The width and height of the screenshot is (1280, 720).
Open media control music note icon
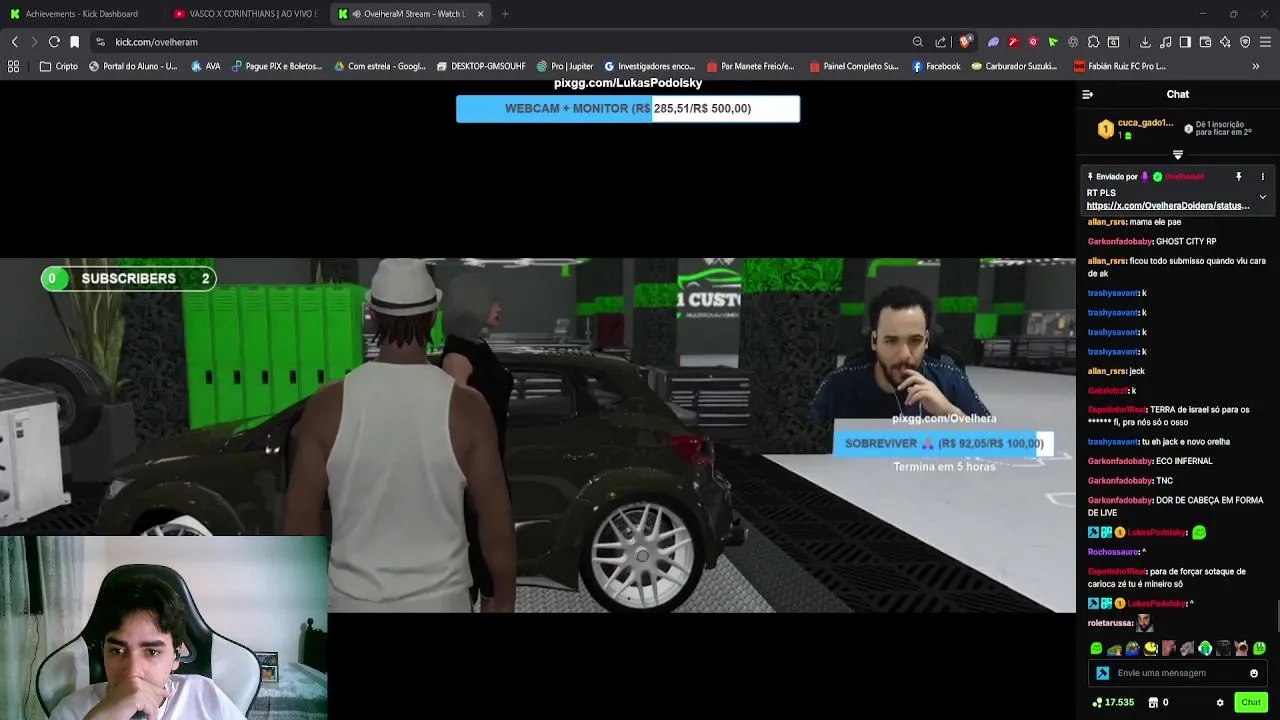click(x=1166, y=42)
